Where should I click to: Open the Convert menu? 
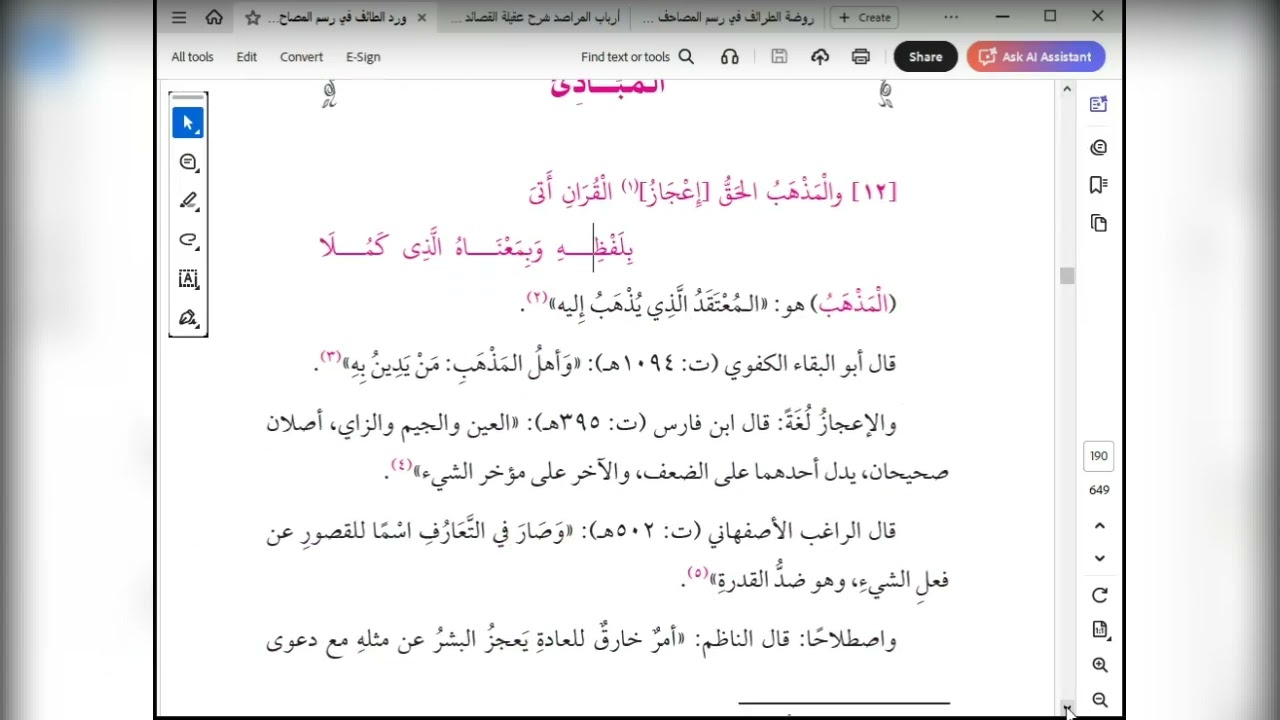[301, 57]
